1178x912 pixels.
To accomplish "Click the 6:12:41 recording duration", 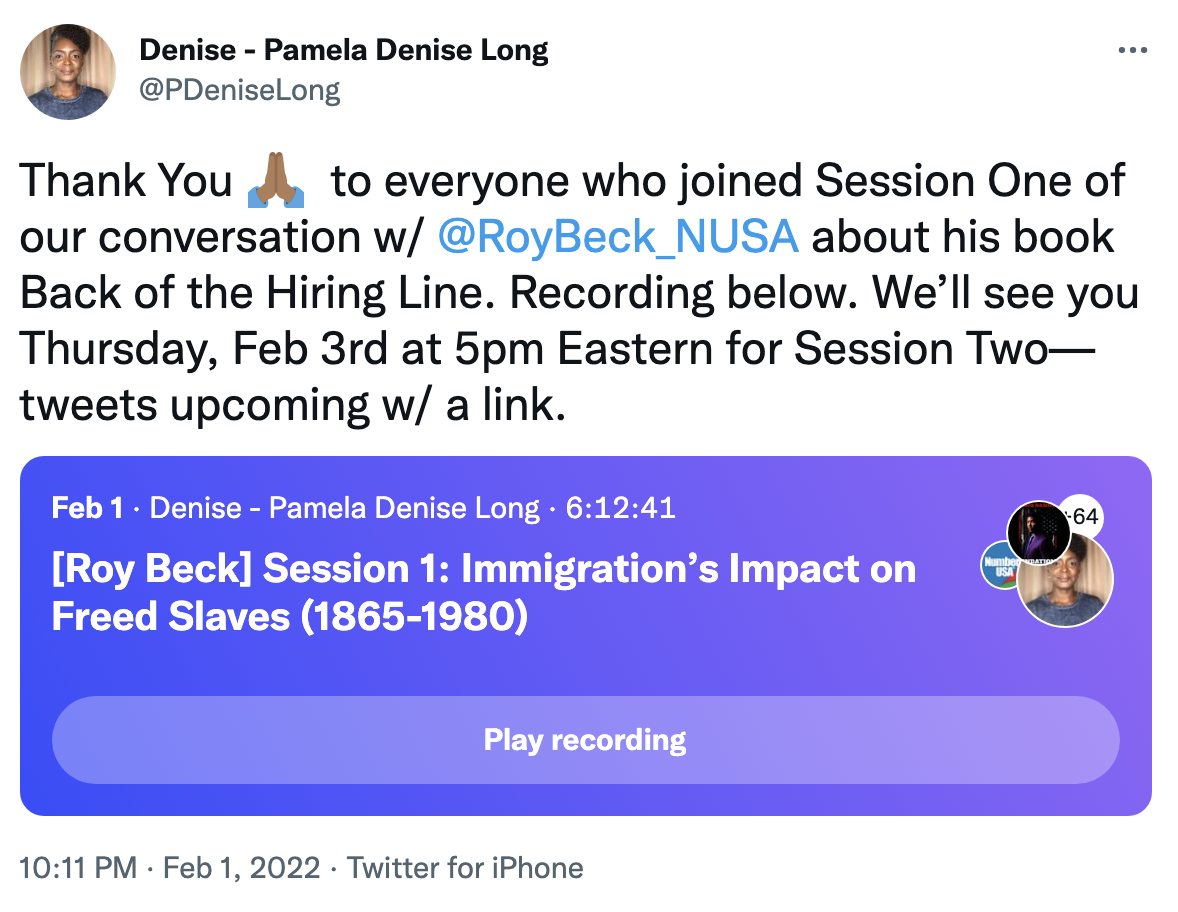I will (x=620, y=508).
